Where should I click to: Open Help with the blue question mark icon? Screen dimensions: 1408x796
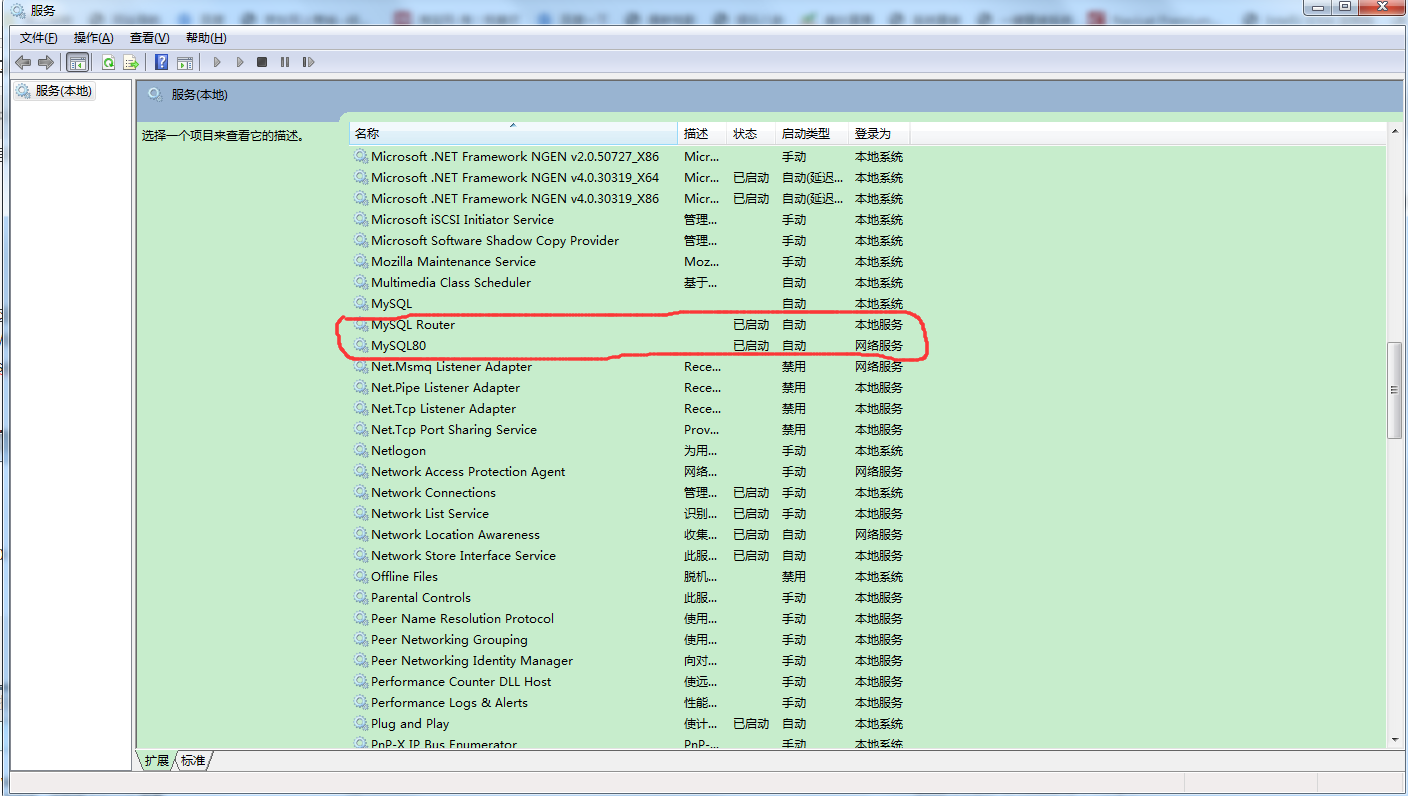pos(161,62)
